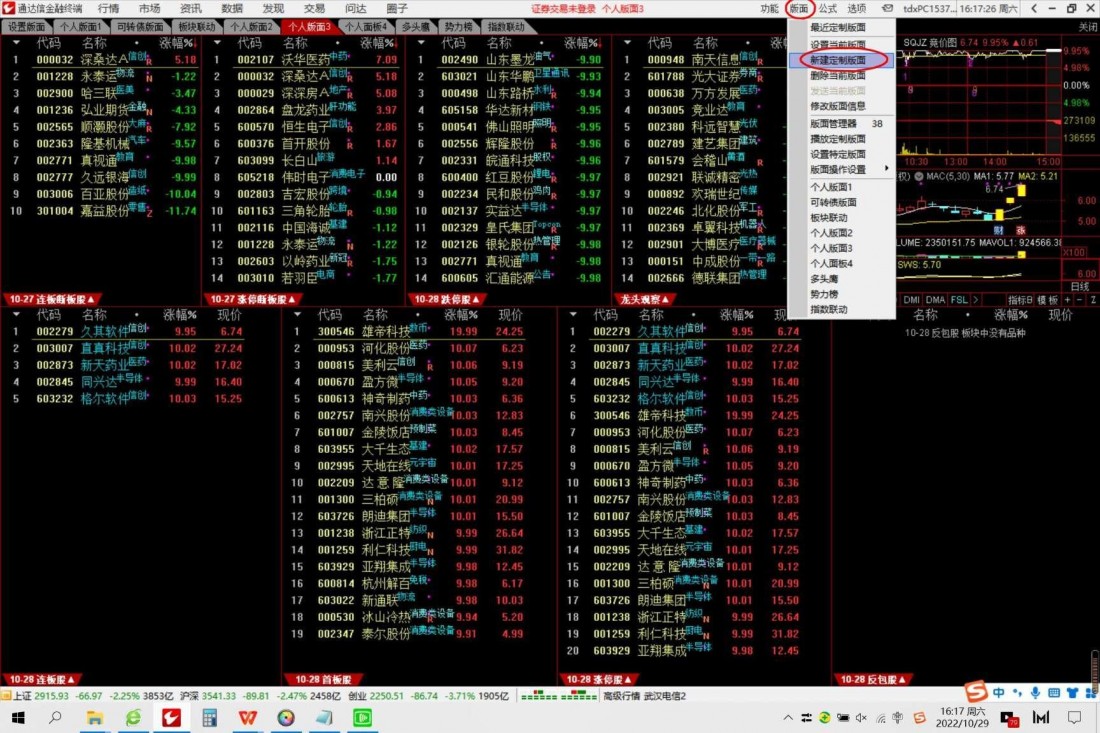The height and width of the screenshot is (733, 1100).
Task: Click stock row 000032 深桑达A in first panel
Action: [x=102, y=60]
